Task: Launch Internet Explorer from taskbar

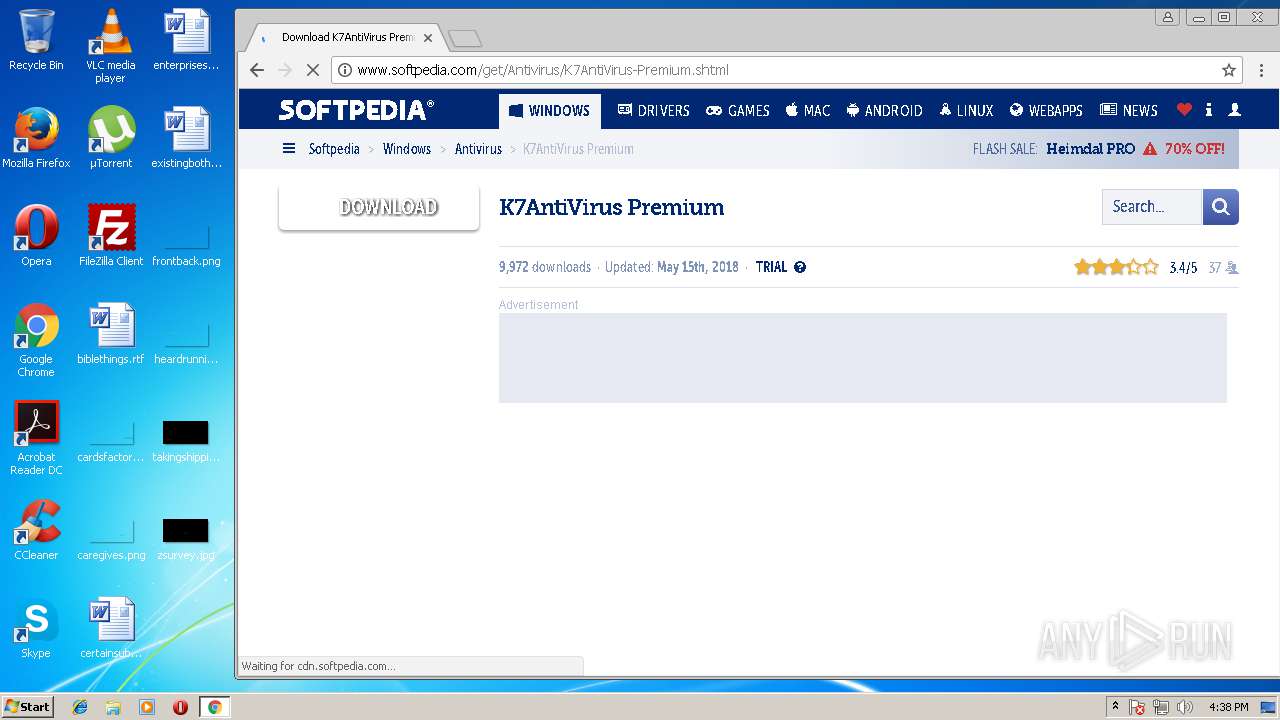Action: tap(80, 707)
